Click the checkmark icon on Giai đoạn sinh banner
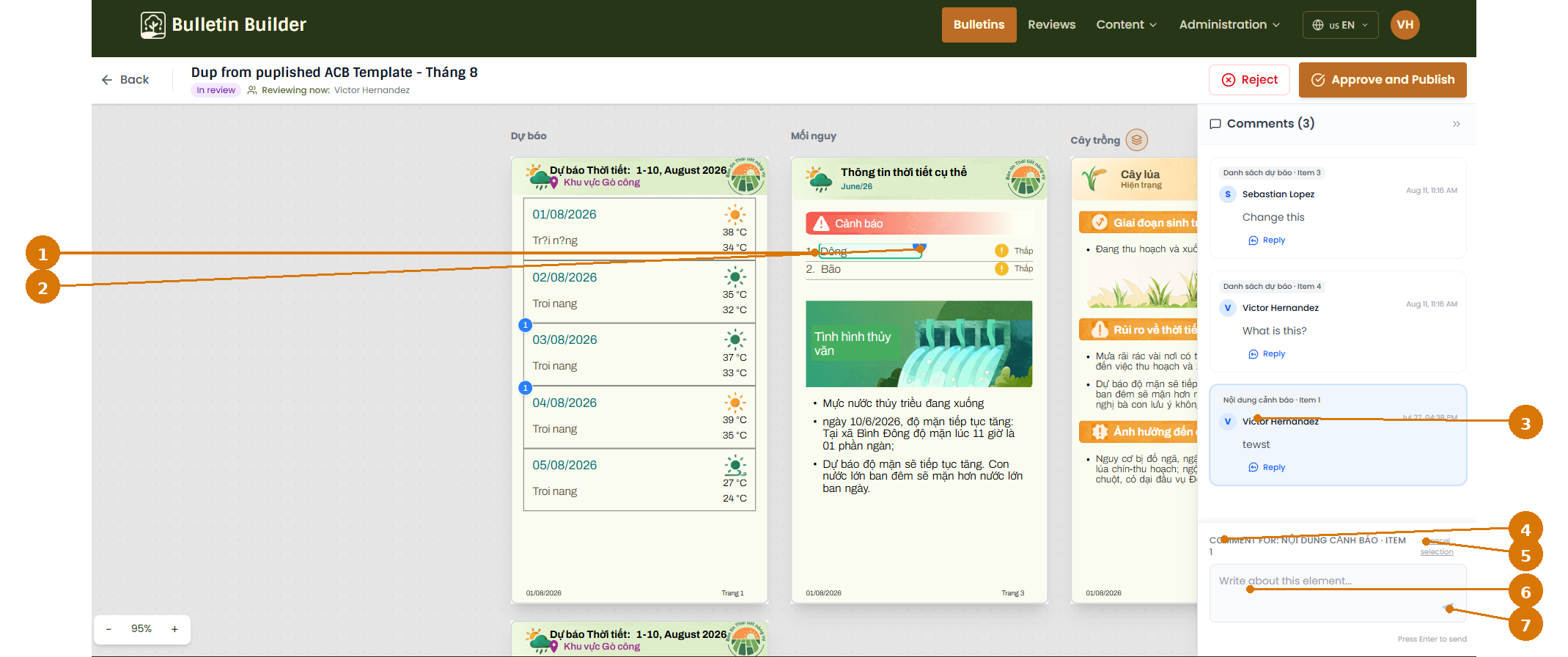 1100,222
